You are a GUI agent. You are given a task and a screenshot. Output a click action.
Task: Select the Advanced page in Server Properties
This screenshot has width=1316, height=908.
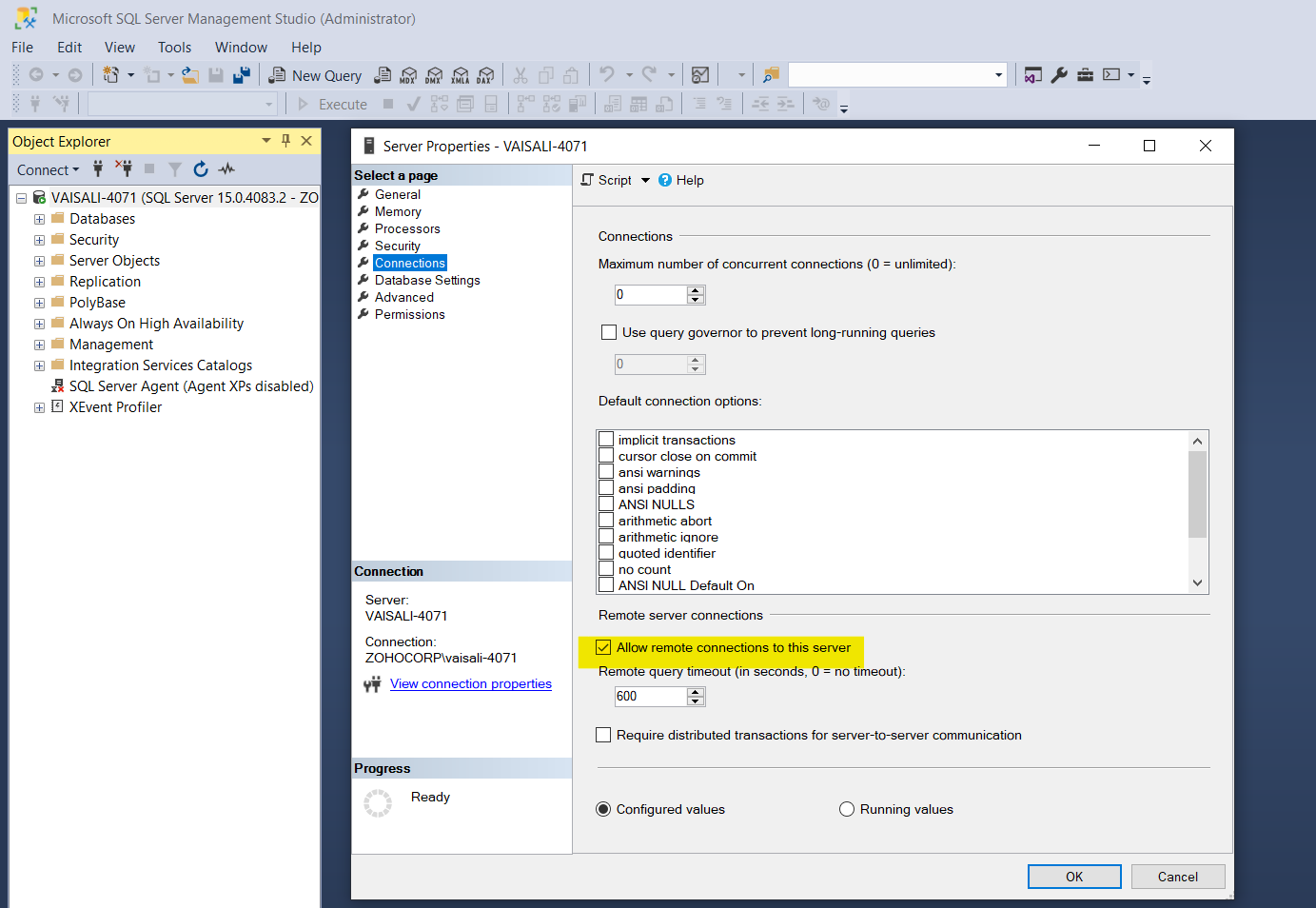403,297
